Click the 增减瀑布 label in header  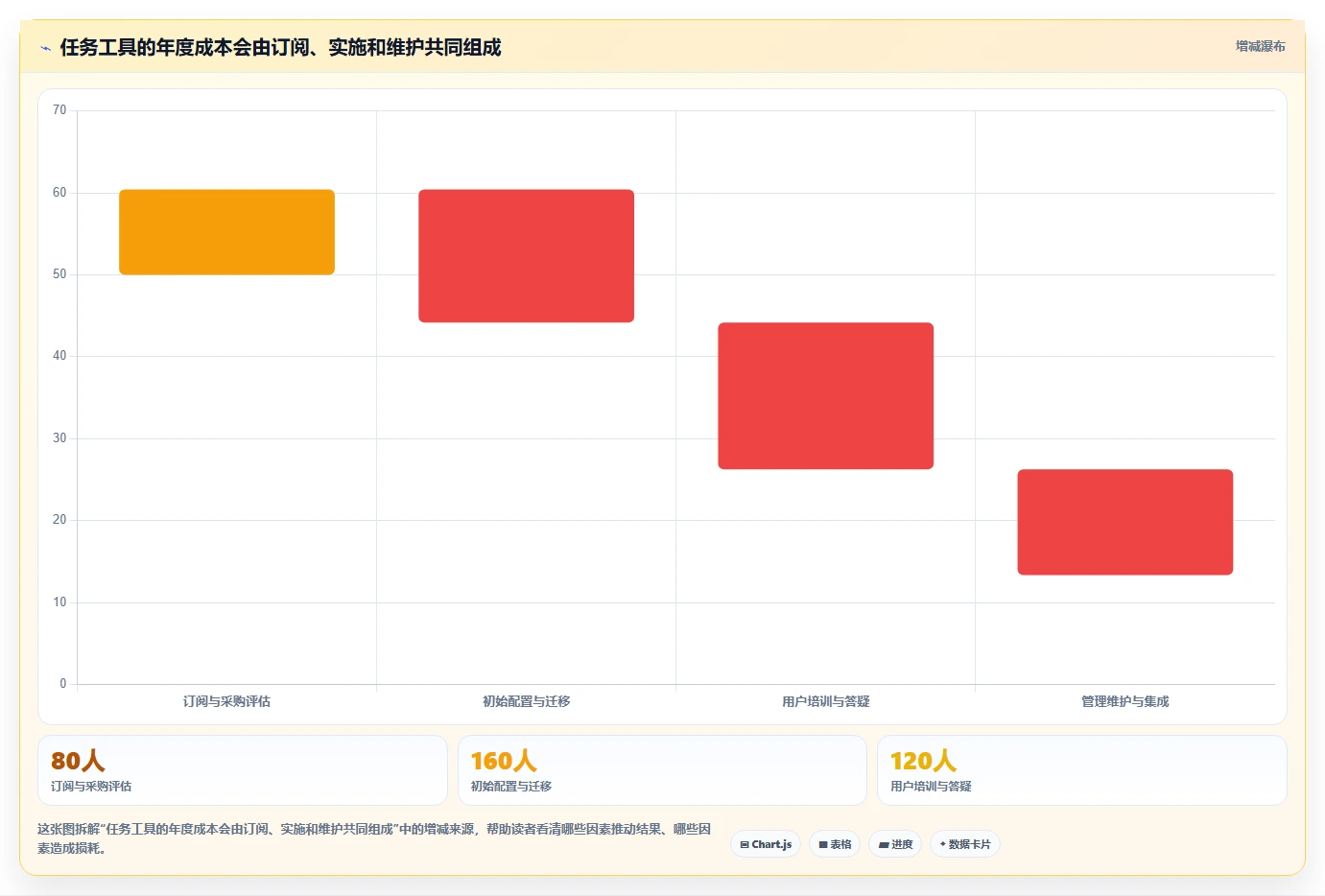[x=1260, y=46]
